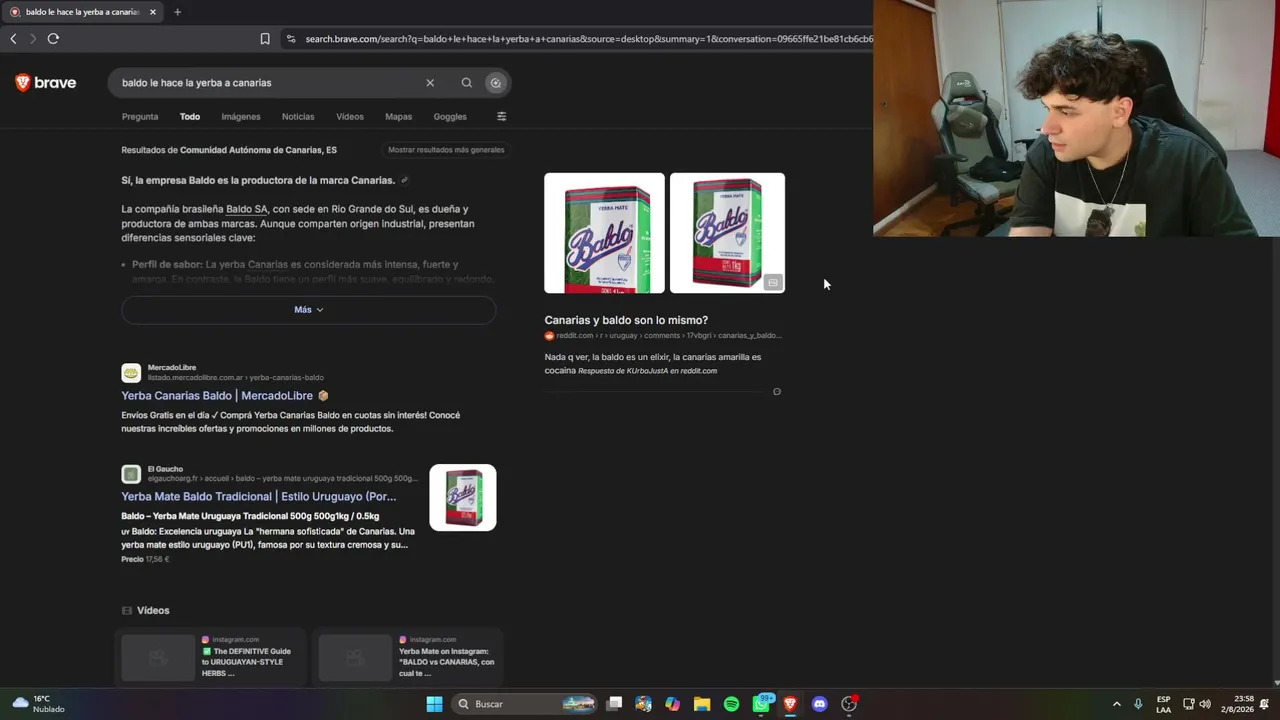Click the microphone icon in system tray

tap(1138, 704)
